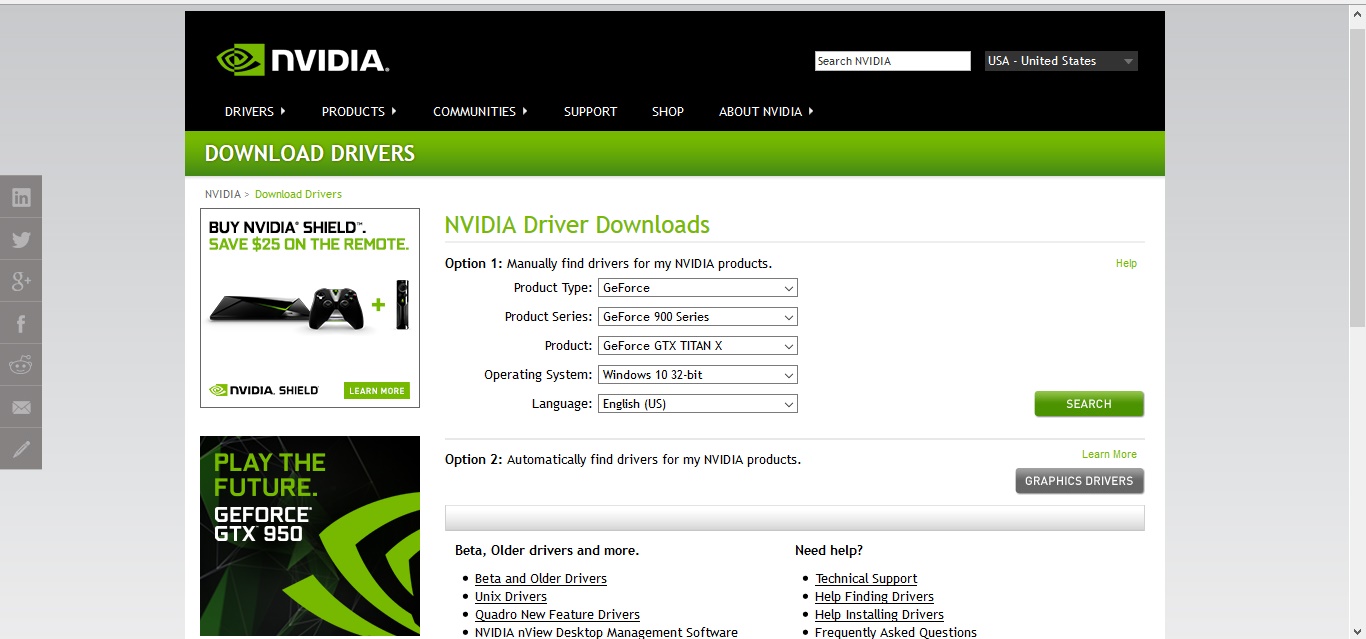Click the NVIDIA logo in header
1366x639 pixels.
[x=302, y=60]
